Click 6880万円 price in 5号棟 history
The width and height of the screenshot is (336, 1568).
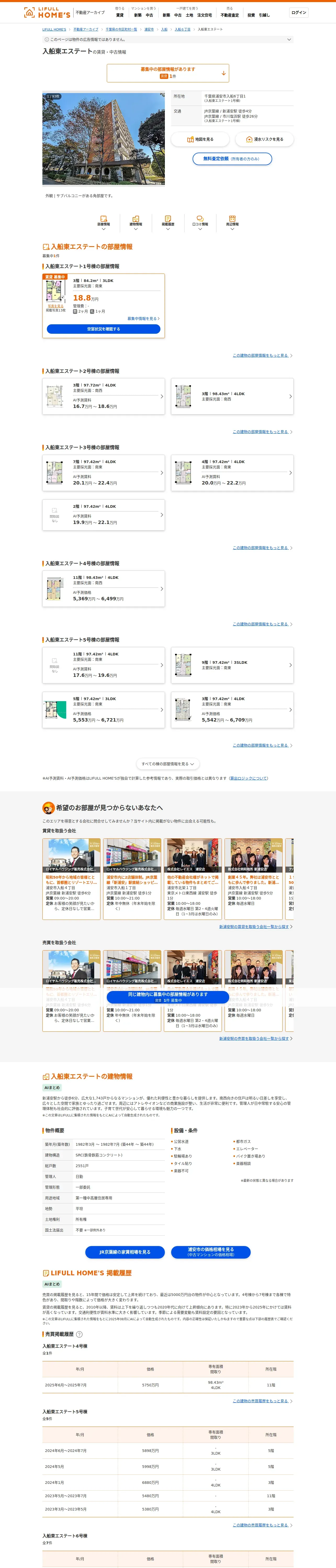click(x=151, y=1483)
